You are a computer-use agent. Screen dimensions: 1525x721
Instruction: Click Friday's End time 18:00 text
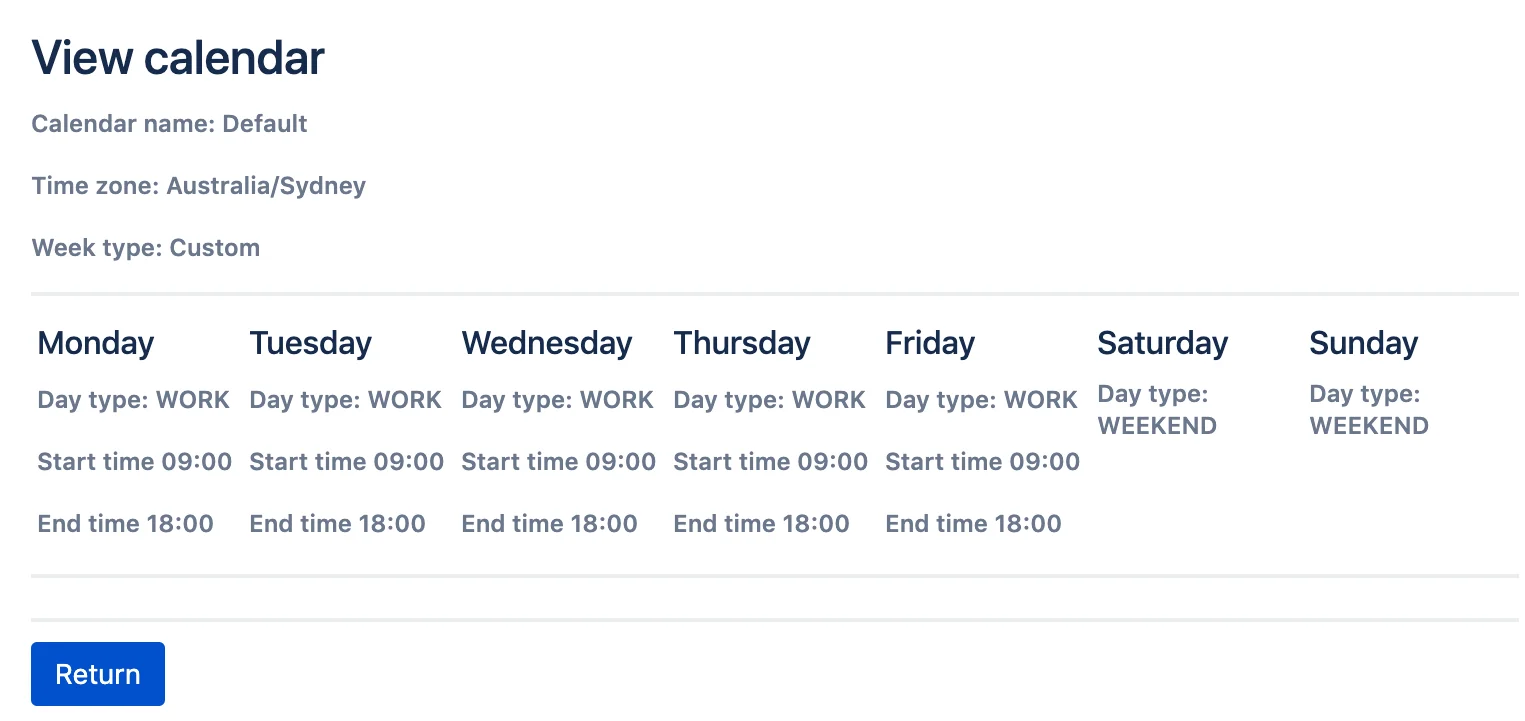click(974, 524)
